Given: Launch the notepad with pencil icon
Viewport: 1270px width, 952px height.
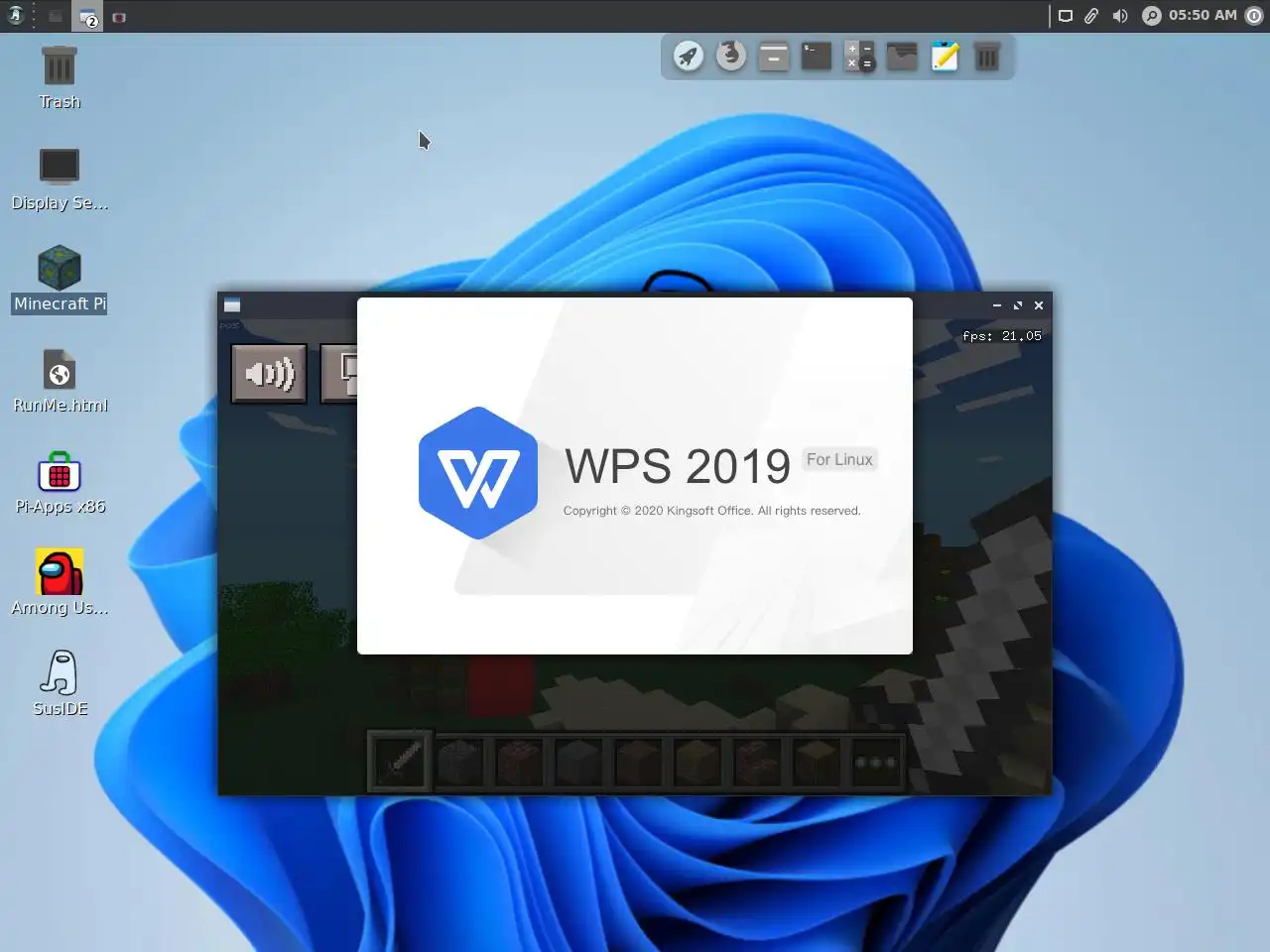Looking at the screenshot, I should [x=945, y=57].
